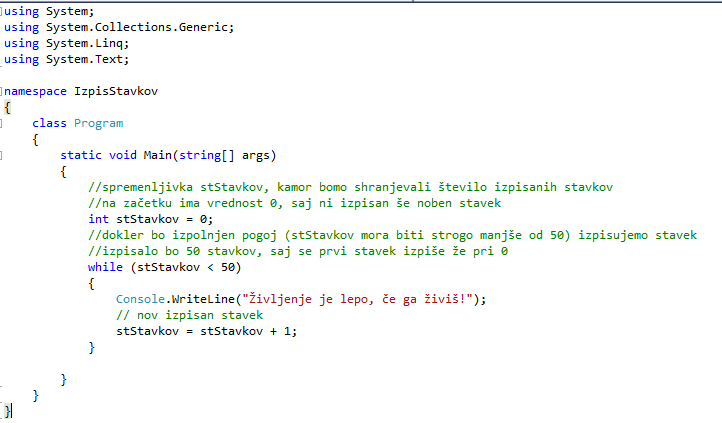Click the "stStavkov + 1" increment expression
The width and height of the screenshot is (722, 423).
[x=245, y=331]
